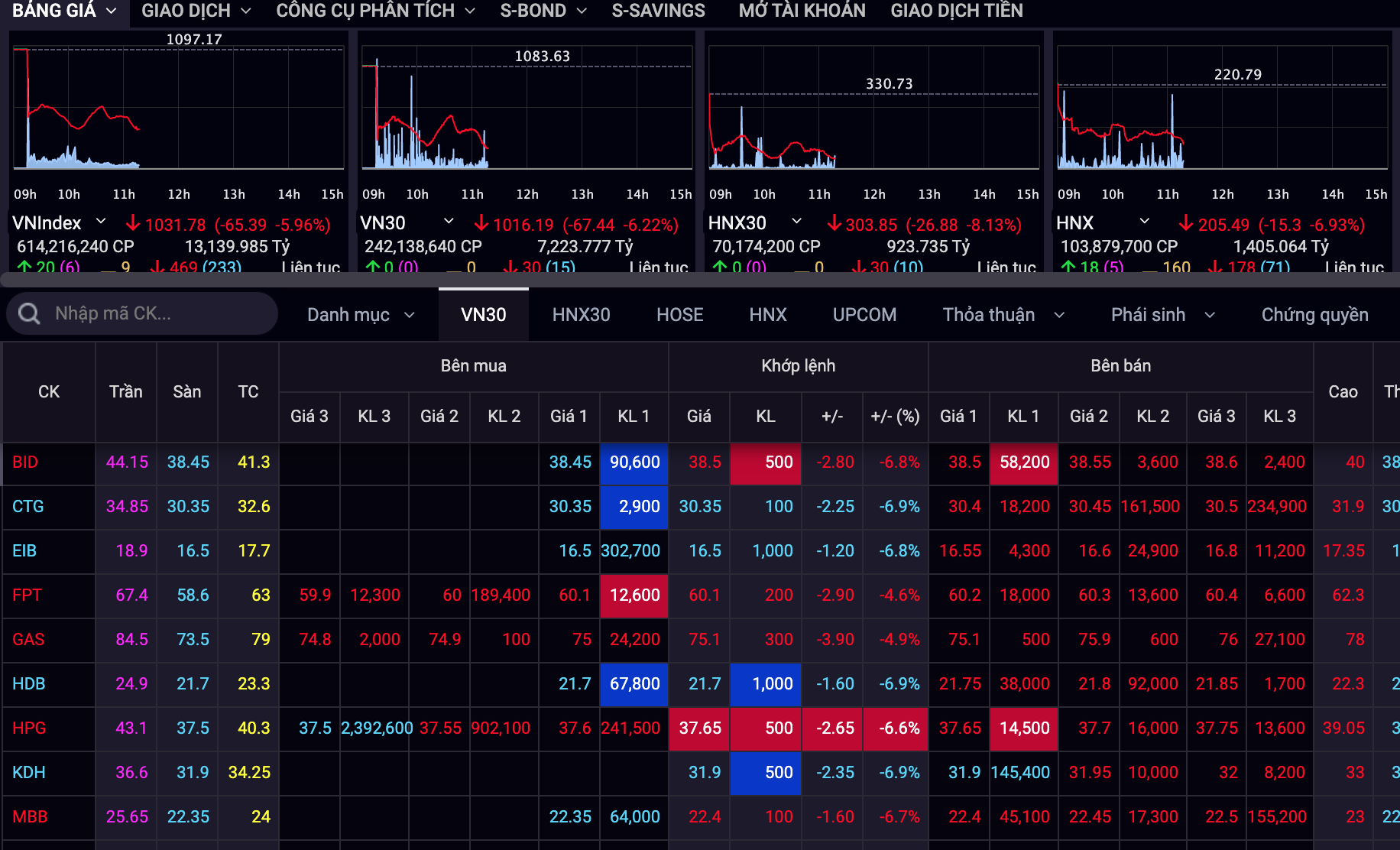Switch to the HNX30 tab

[x=581, y=315]
